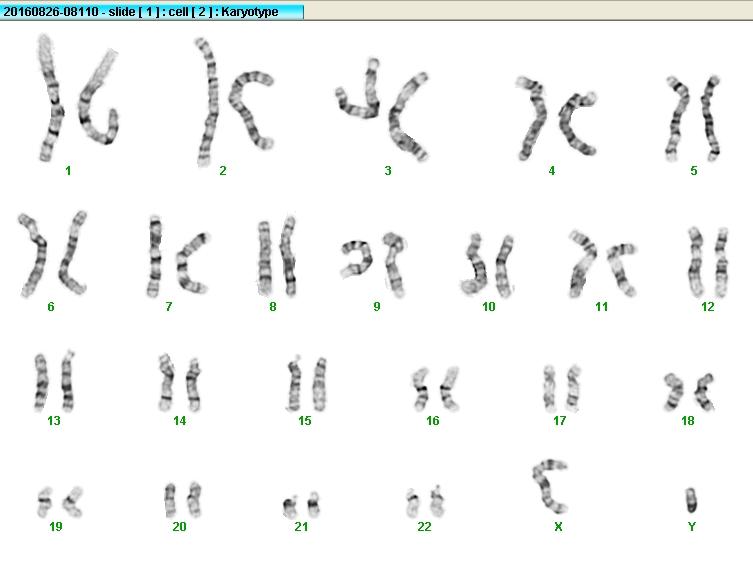Select the chromosome 12 pair

tap(708, 262)
